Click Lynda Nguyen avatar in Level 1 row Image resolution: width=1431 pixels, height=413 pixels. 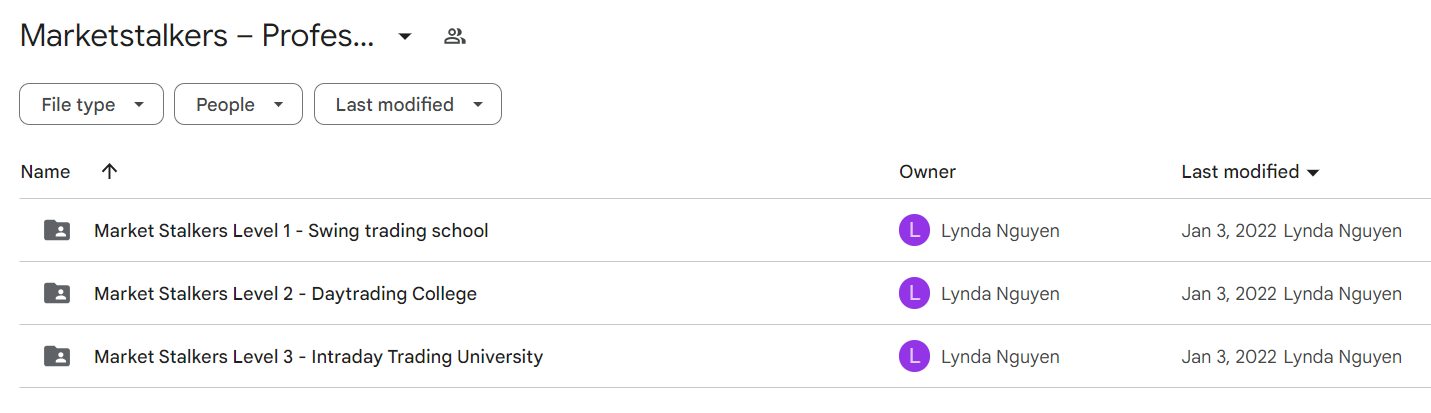coord(914,231)
